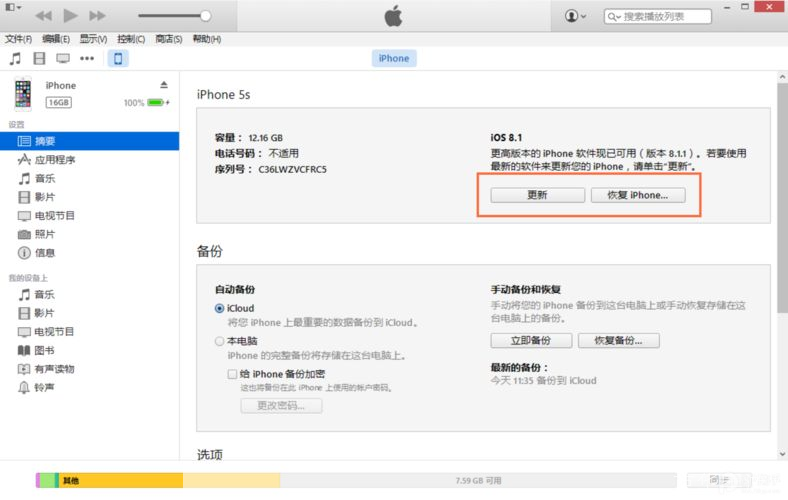Image resolution: width=788 pixels, height=500 pixels.
Task: Click the Apple logo in the display area
Action: coord(393,16)
